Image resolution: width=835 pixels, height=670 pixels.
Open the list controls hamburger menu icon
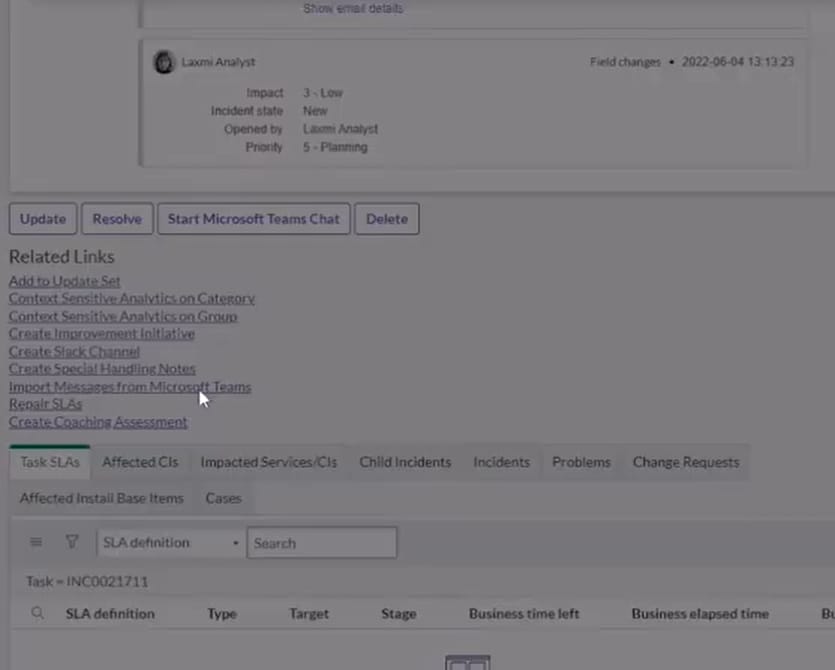coord(36,542)
